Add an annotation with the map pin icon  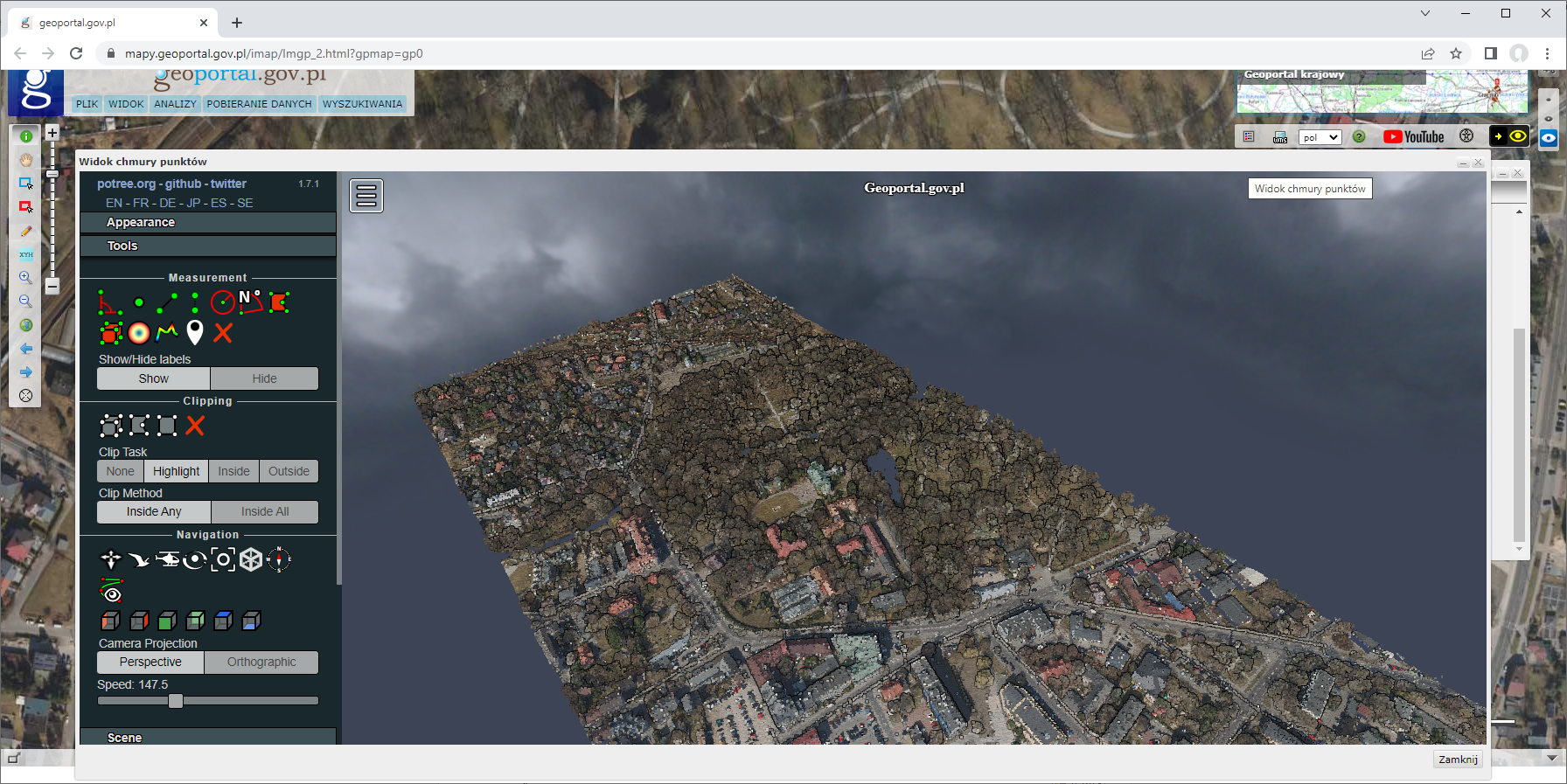tap(195, 332)
